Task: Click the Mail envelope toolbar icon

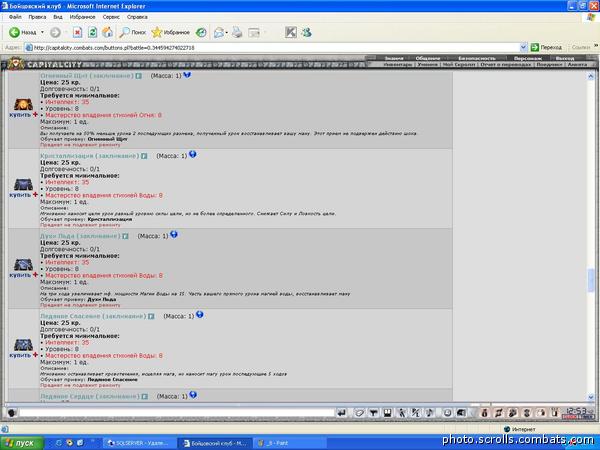Action: click(x=219, y=33)
